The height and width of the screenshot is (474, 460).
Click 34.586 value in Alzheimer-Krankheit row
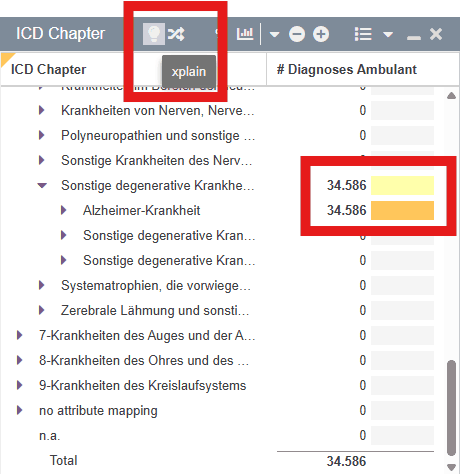[346, 210]
